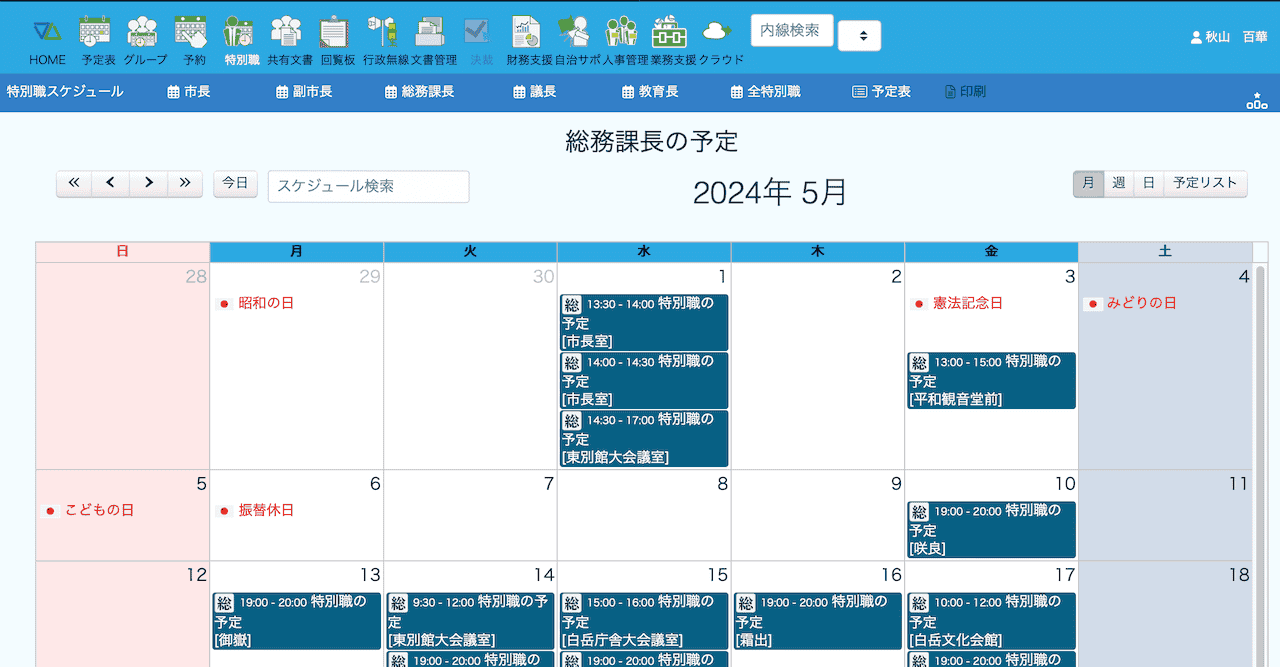Switch the calendar to 日 view
This screenshot has height=667, width=1280.
[x=1148, y=183]
